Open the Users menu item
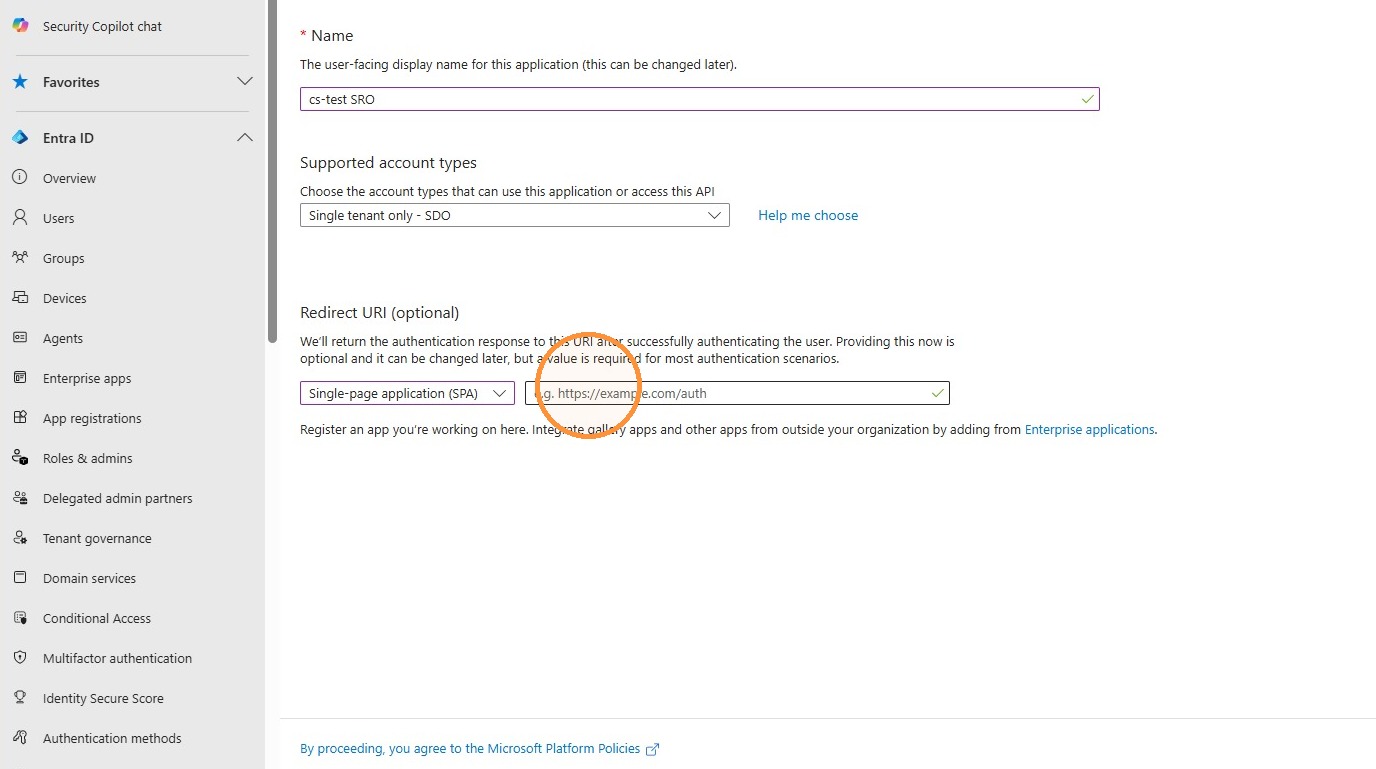The height and width of the screenshot is (769, 1376). point(58,219)
